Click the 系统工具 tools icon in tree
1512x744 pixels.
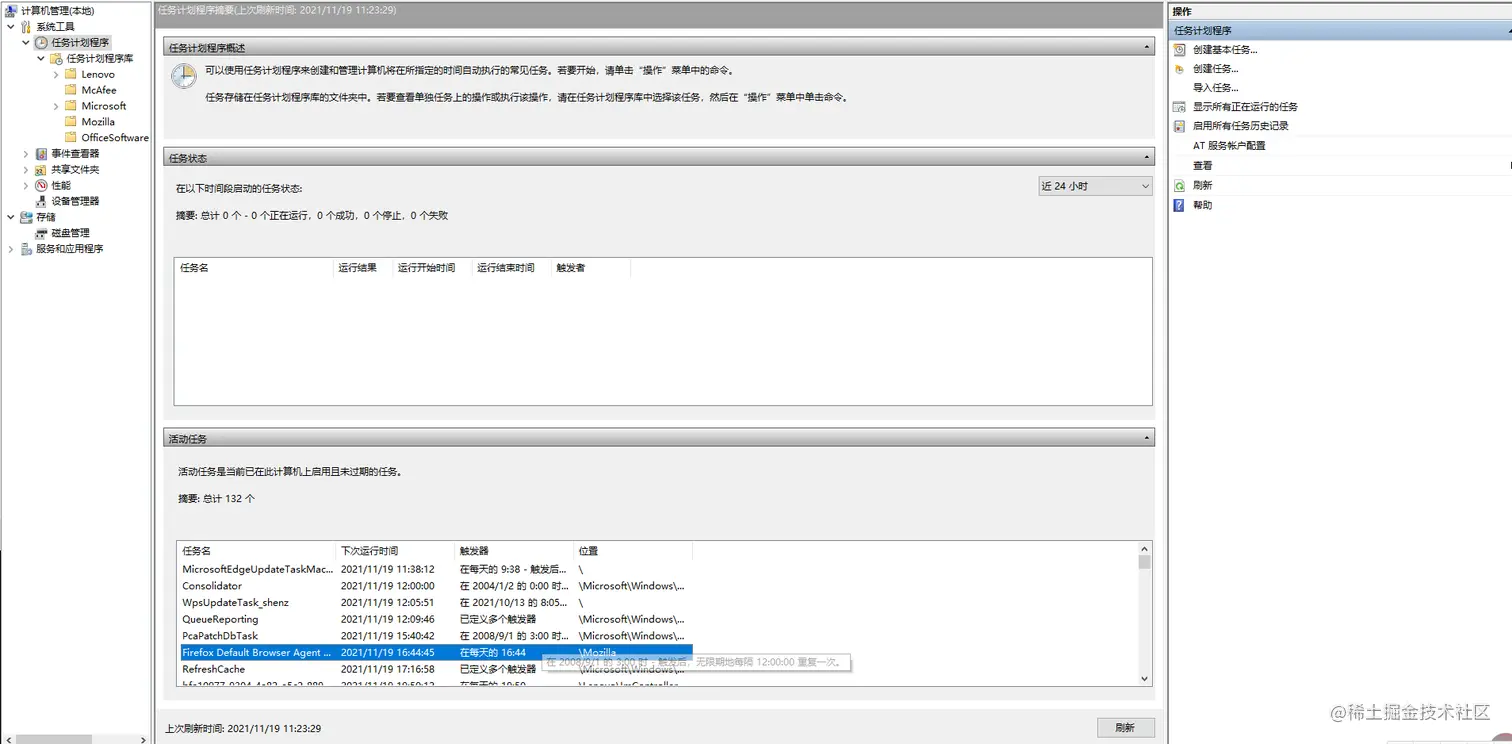(27, 26)
